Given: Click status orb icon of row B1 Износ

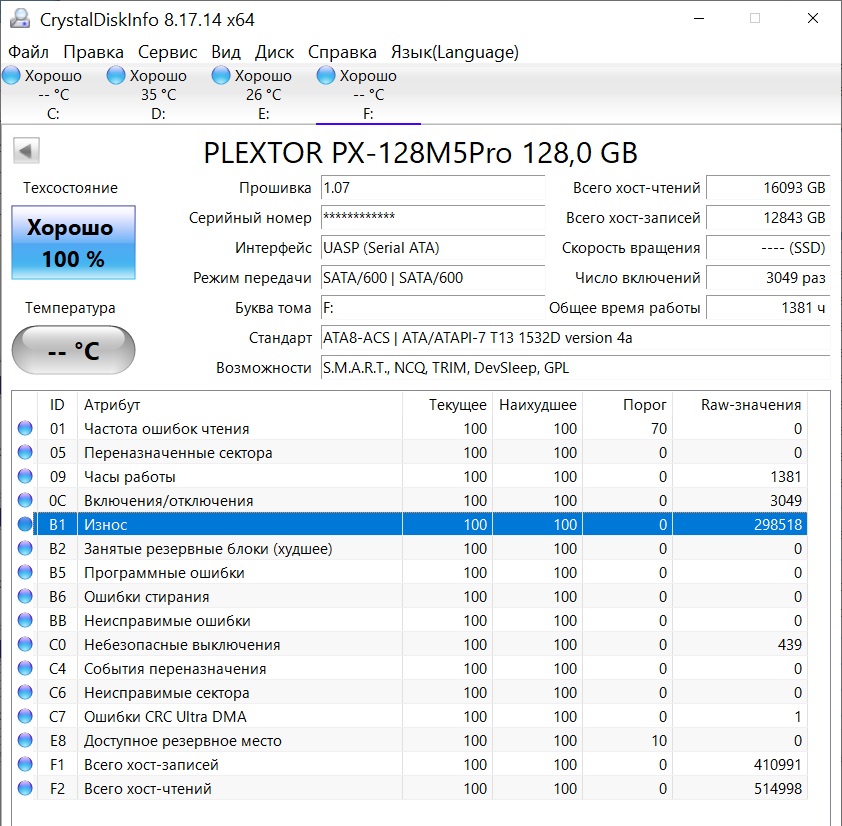Looking at the screenshot, I should pos(25,524).
